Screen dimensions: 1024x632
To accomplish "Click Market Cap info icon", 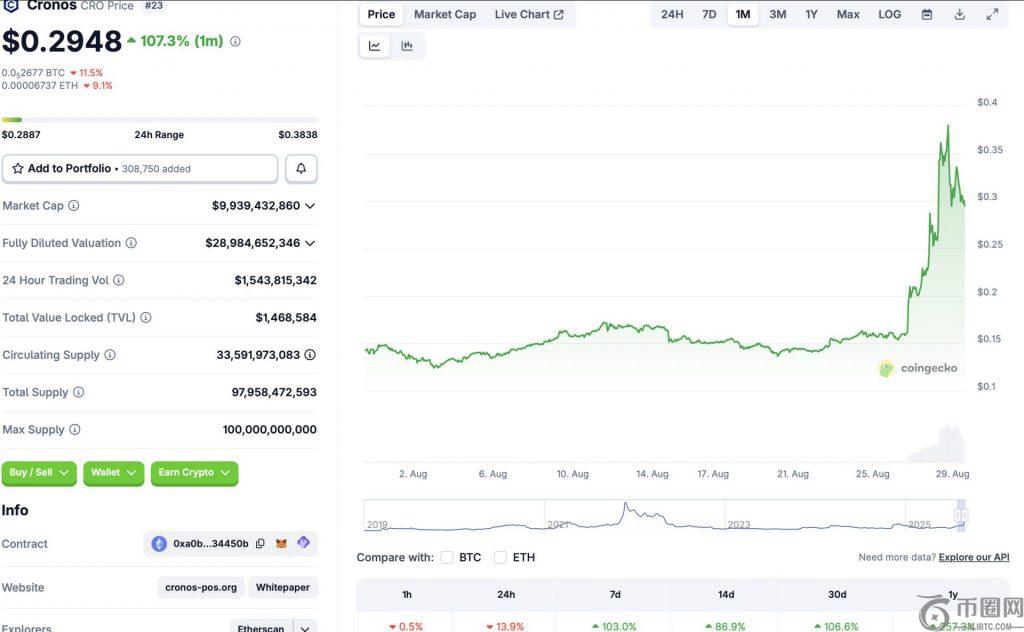I will (73, 206).
